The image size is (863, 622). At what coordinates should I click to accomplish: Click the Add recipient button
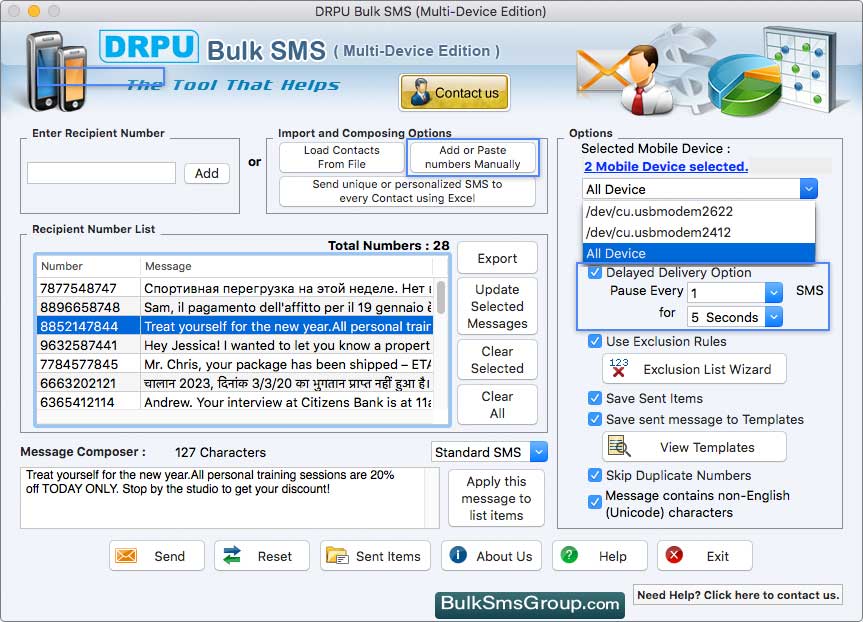coord(206,173)
